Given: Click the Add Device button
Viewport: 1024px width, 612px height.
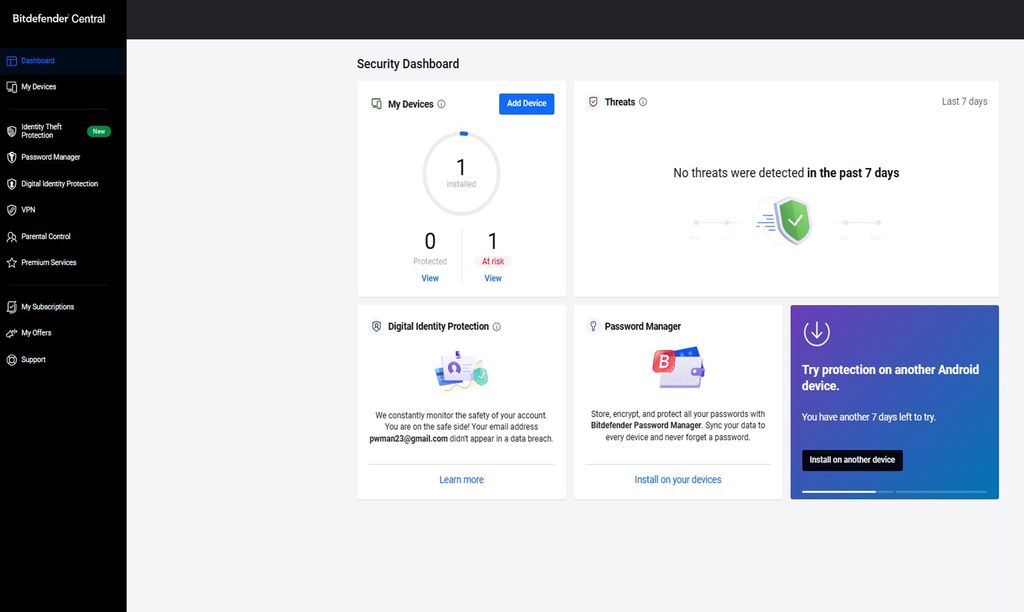Looking at the screenshot, I should [x=526, y=104].
